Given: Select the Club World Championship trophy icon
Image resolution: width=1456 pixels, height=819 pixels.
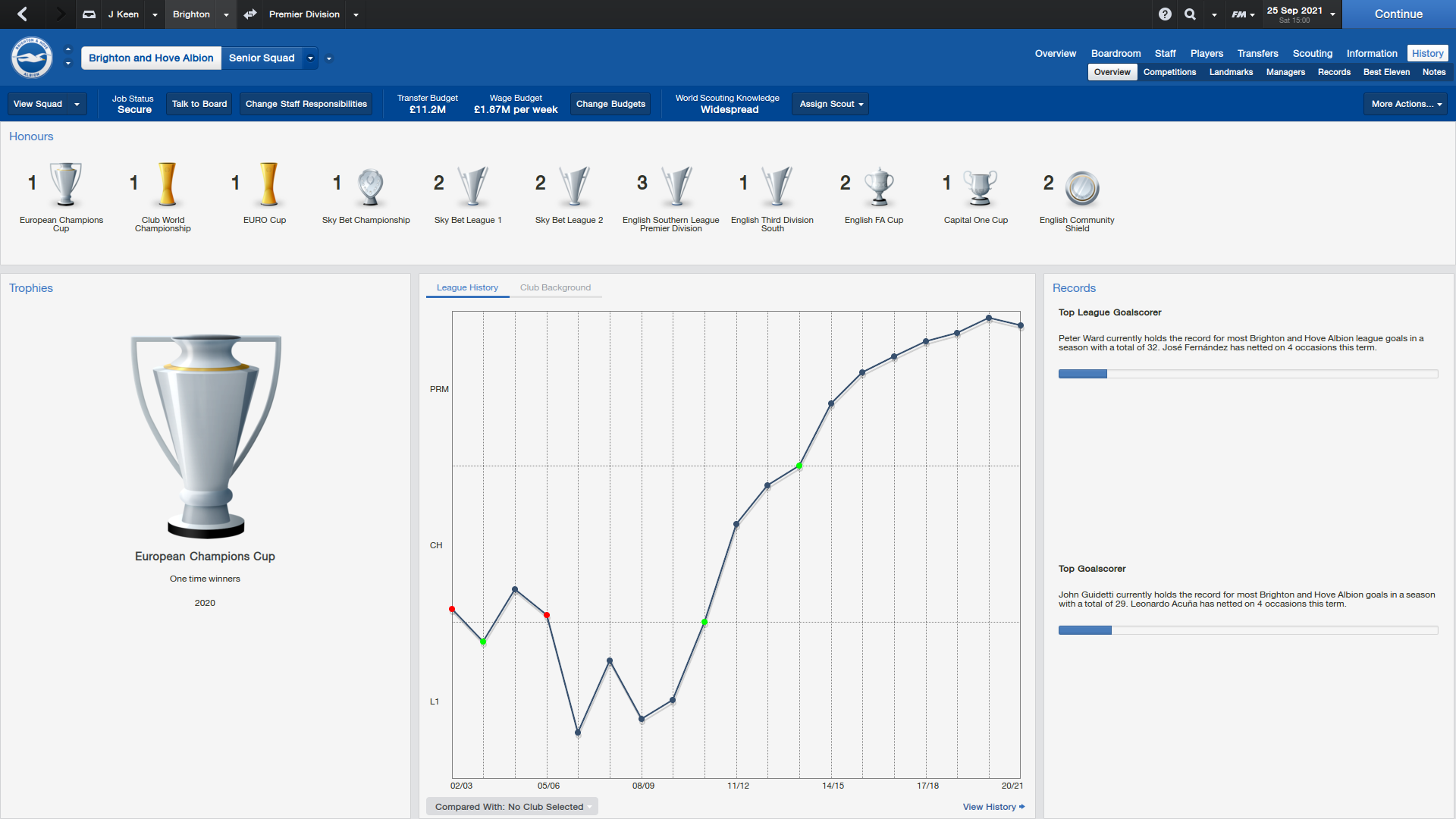Looking at the screenshot, I should pos(167,185).
